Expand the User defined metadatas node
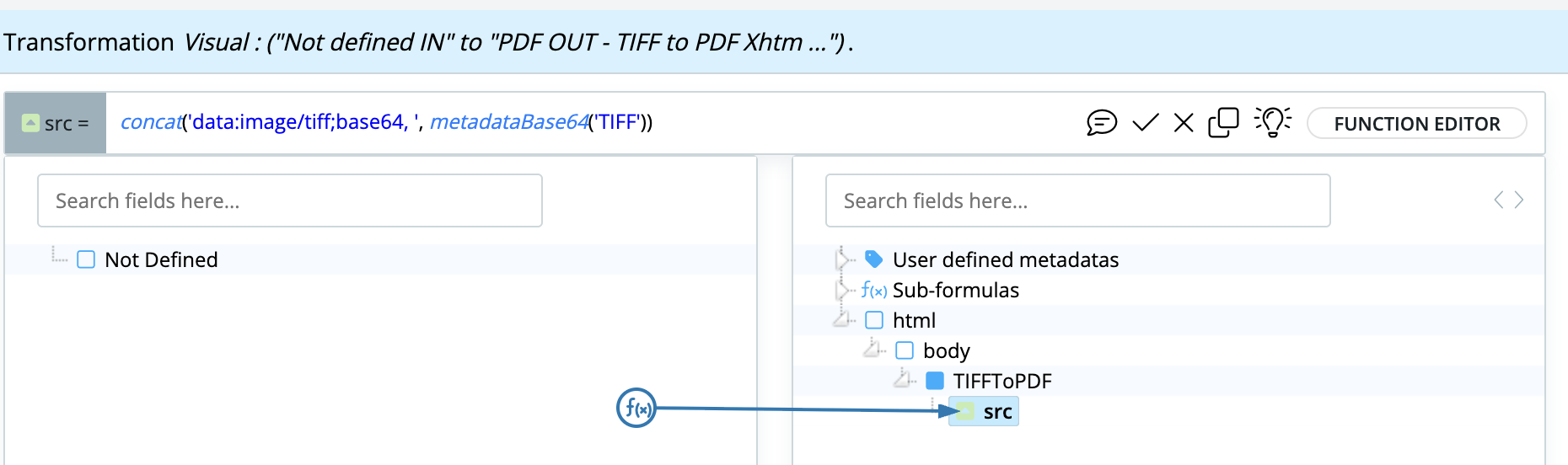The height and width of the screenshot is (465, 1568). click(x=842, y=259)
